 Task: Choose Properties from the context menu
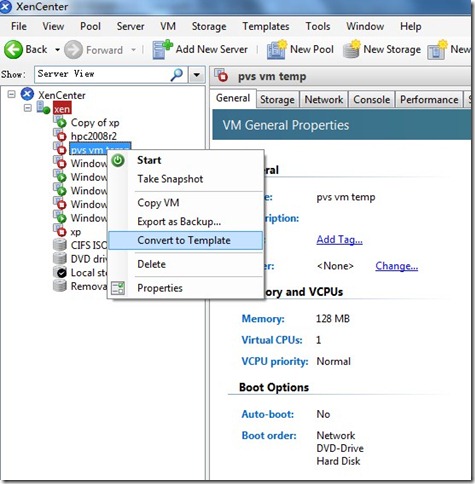coord(186,288)
